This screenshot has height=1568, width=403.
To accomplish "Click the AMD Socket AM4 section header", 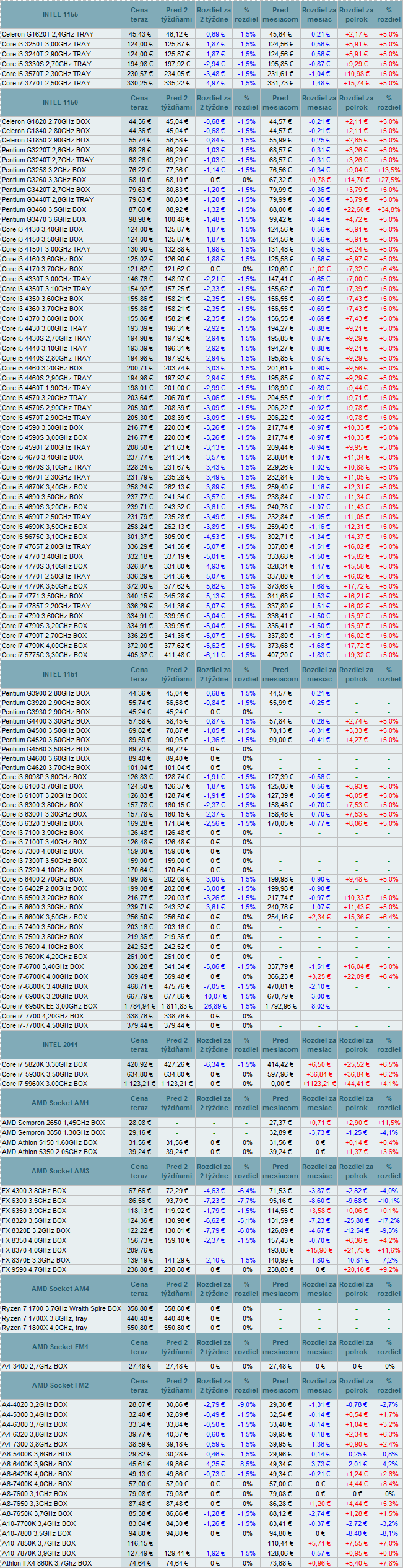I will (x=61, y=1289).
